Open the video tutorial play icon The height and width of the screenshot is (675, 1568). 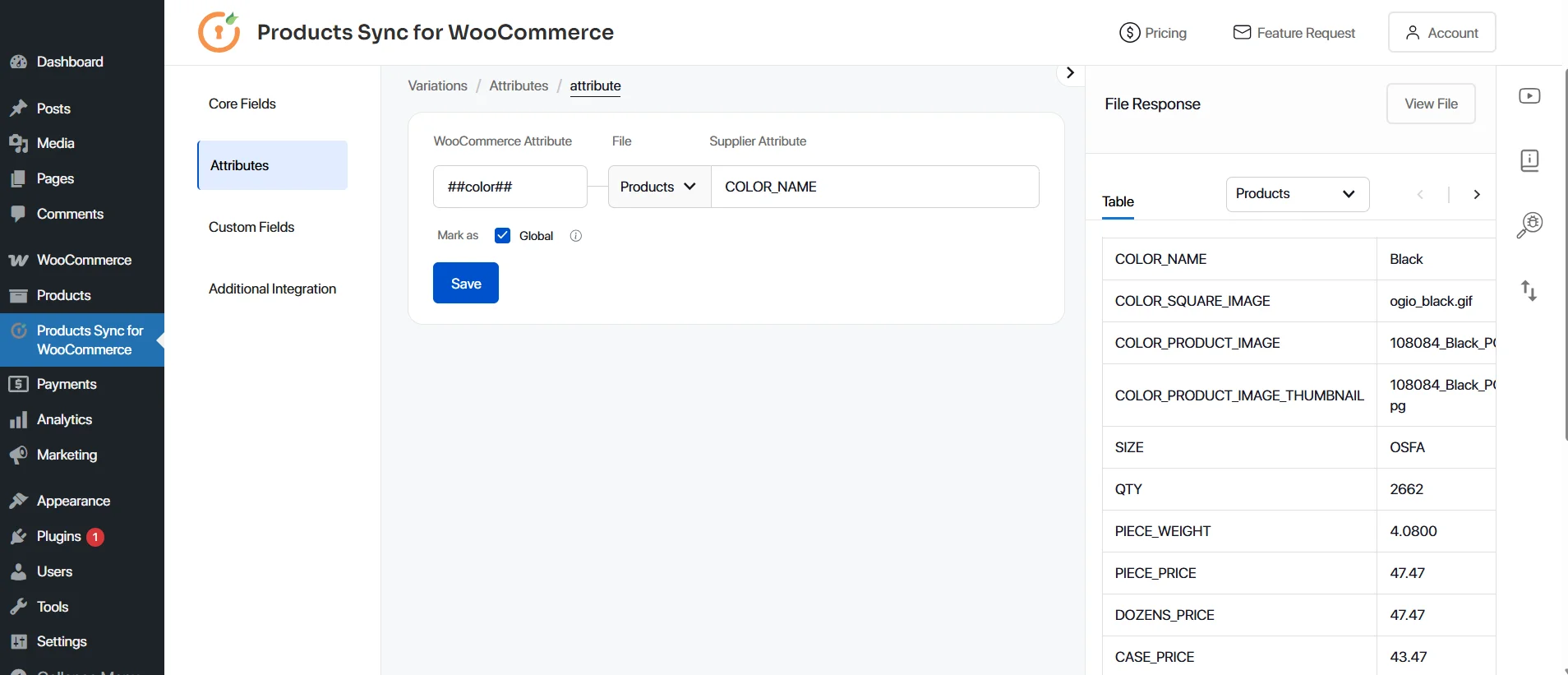(1529, 96)
